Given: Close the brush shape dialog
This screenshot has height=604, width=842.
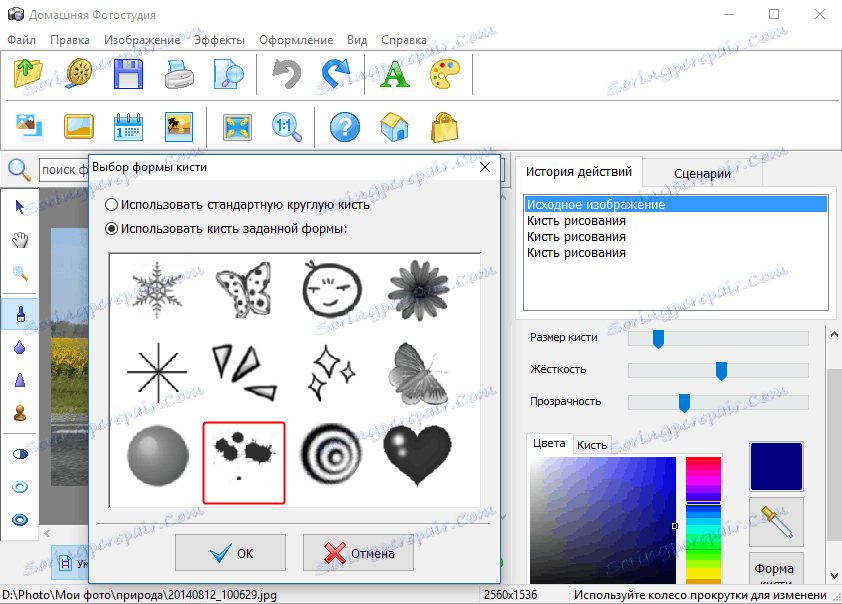Looking at the screenshot, I should pyautogui.click(x=485, y=168).
